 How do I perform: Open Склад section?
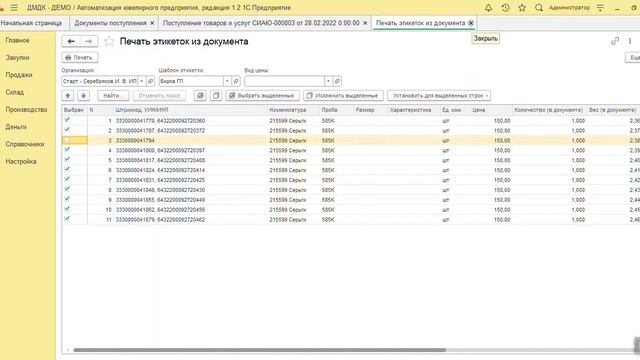pos(15,92)
